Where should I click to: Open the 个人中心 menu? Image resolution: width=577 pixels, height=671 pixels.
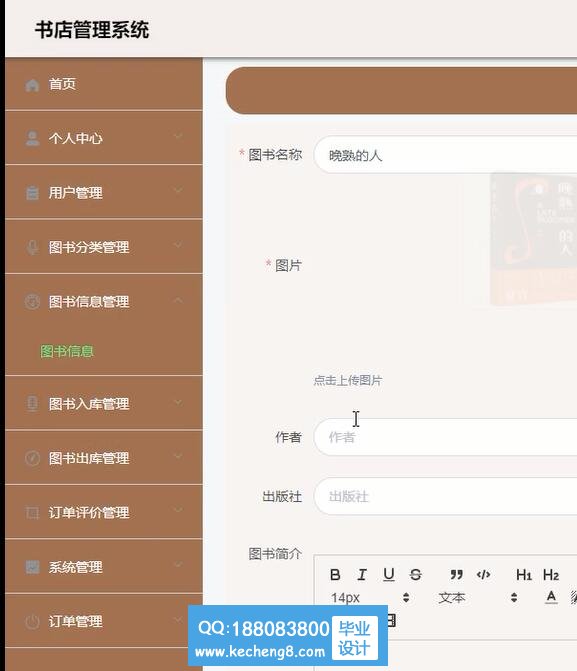(104, 138)
